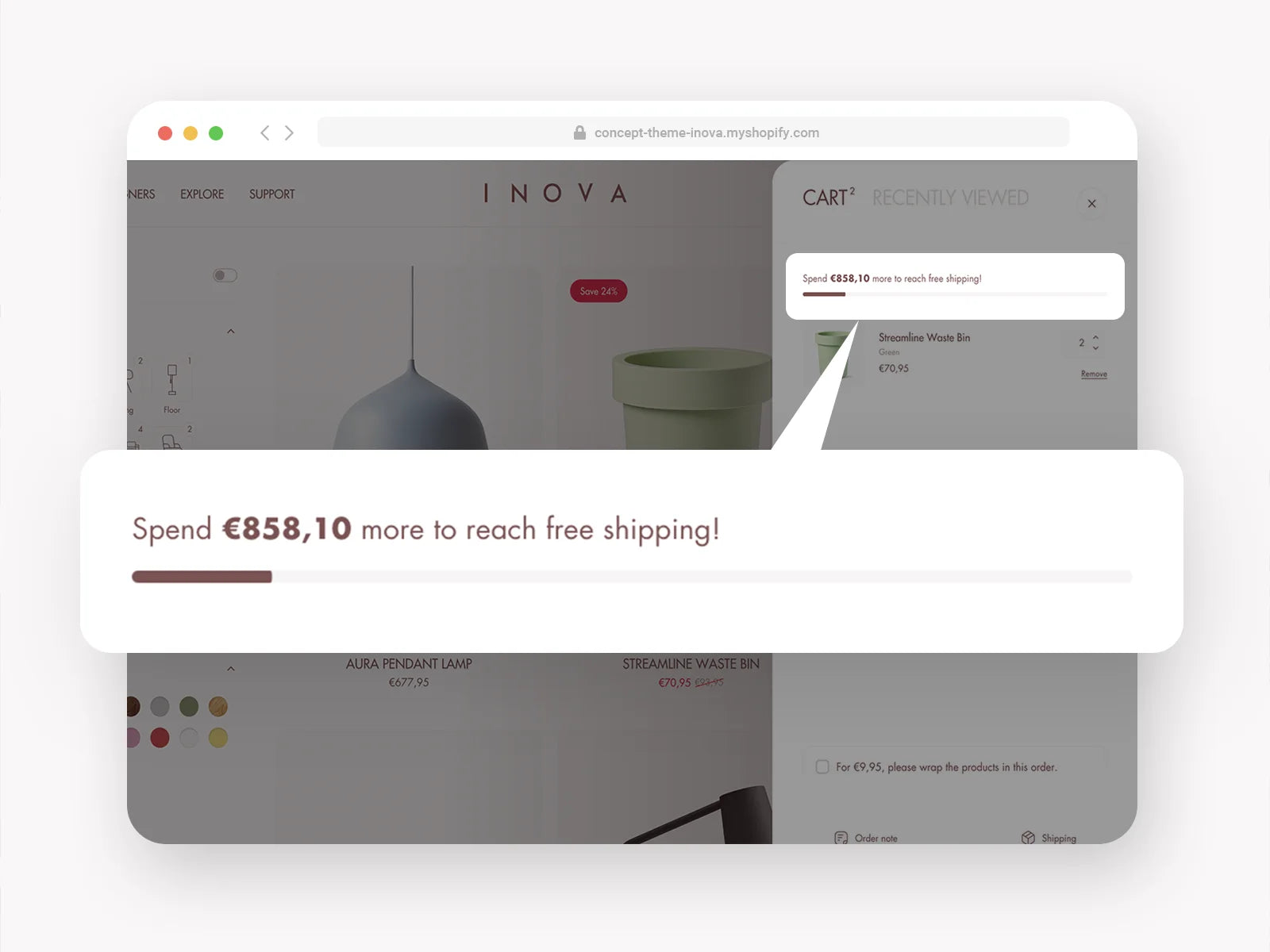Collapse the category filter chevron

231,331
